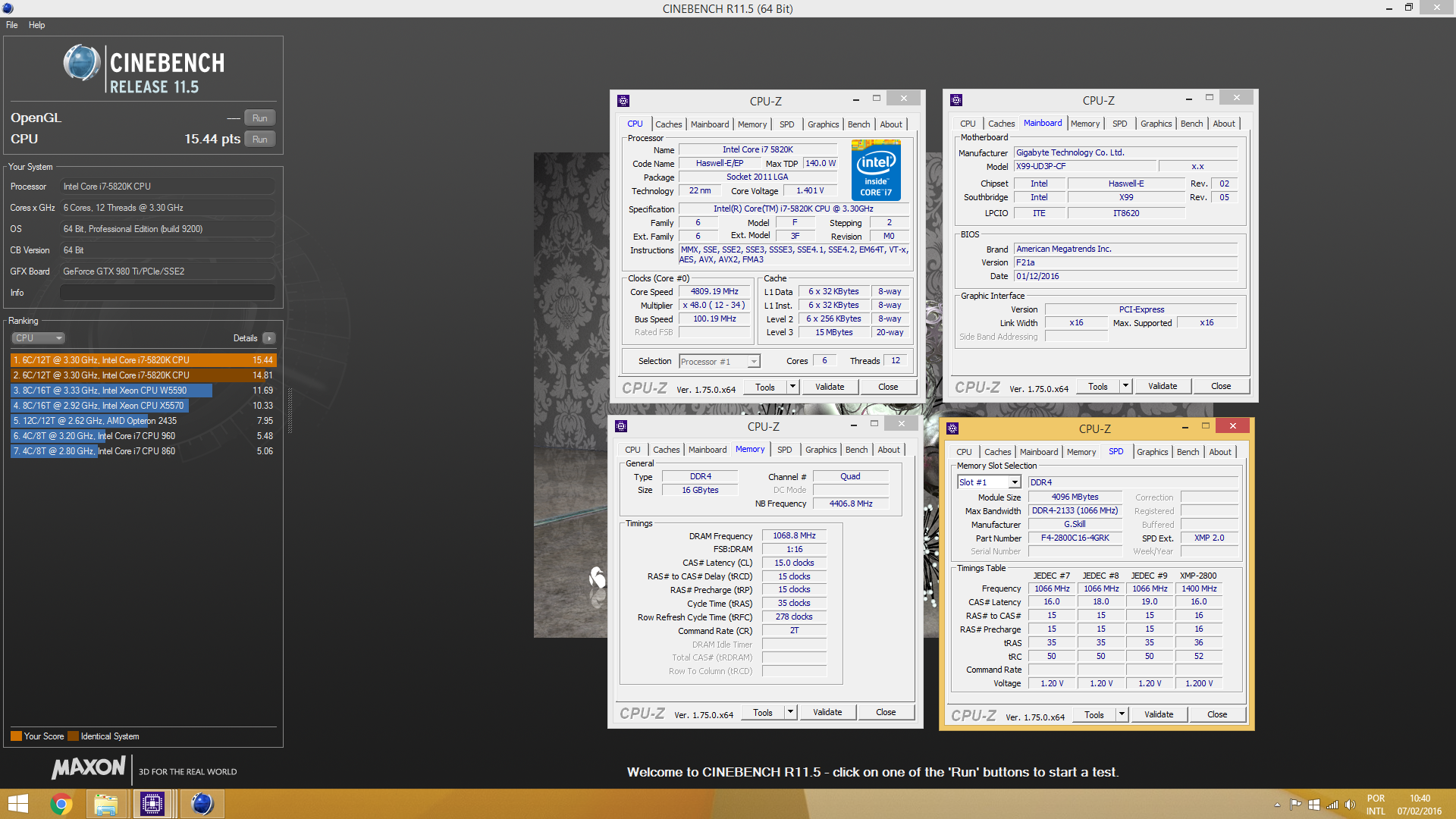Click Validate in SPD window
The image size is (1456, 819).
pos(1159,715)
